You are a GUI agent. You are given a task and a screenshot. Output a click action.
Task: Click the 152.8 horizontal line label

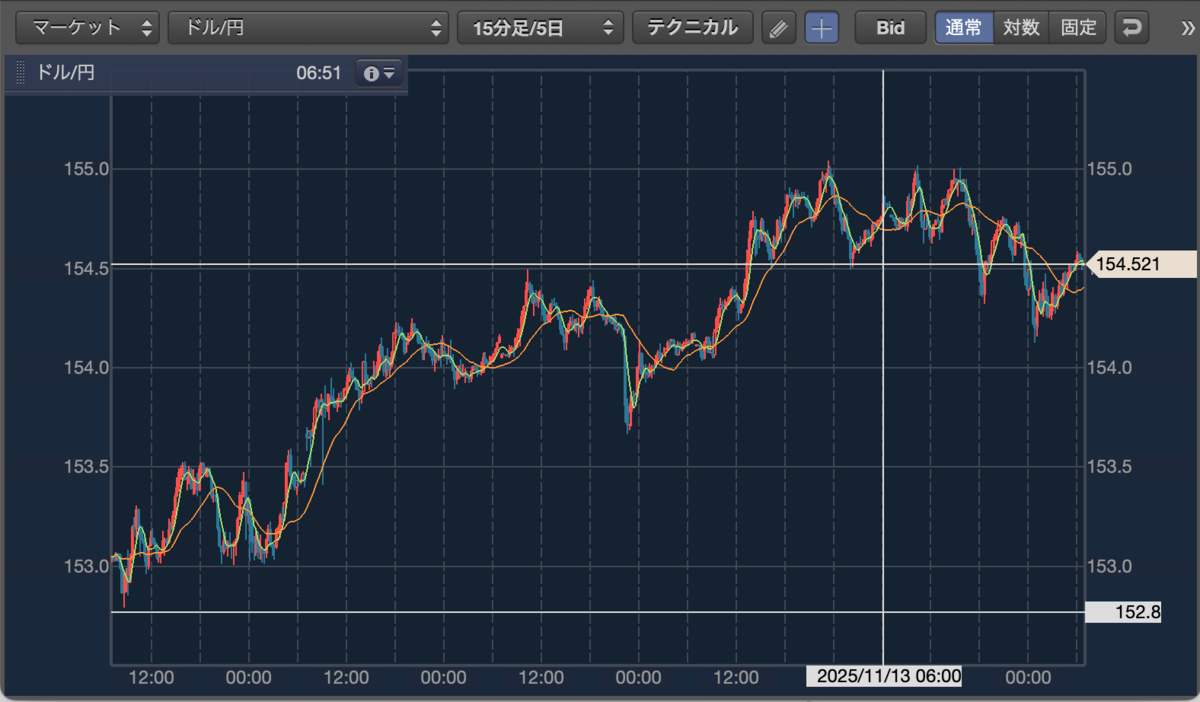[x=1124, y=612]
